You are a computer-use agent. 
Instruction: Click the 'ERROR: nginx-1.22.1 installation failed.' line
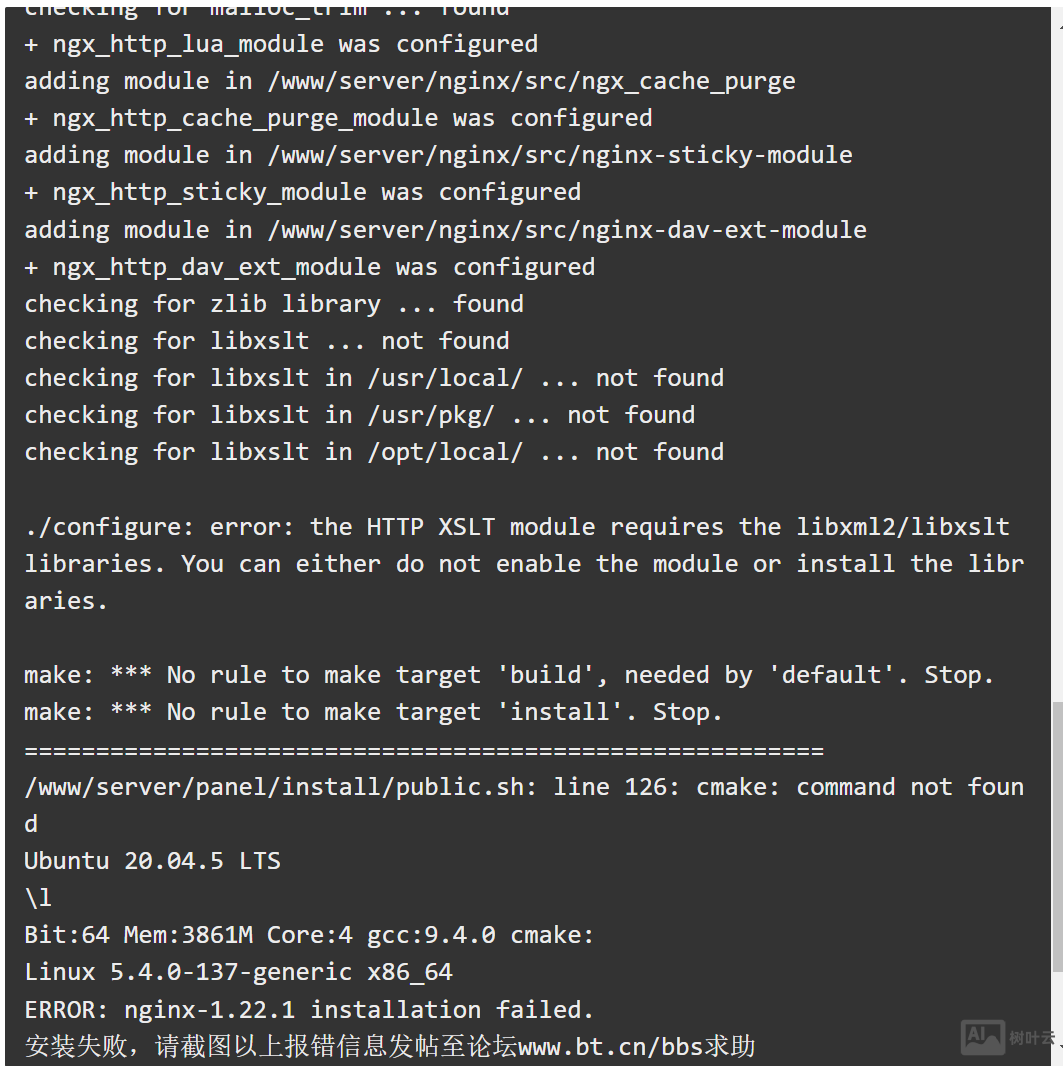click(309, 1009)
